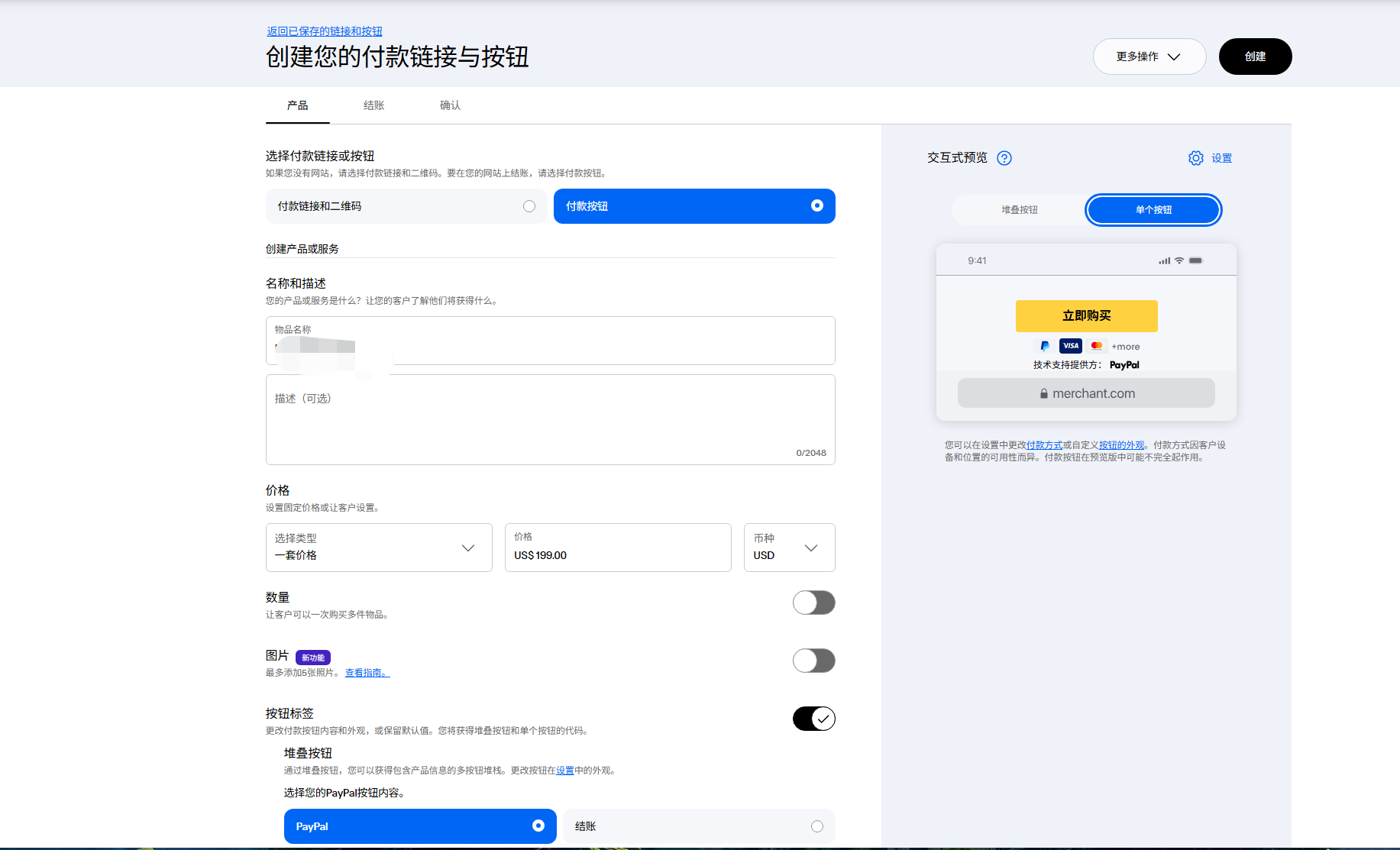The image size is (1400, 850).
Task: Click the 设置 text link beside the gear
Action: [x=1222, y=158]
